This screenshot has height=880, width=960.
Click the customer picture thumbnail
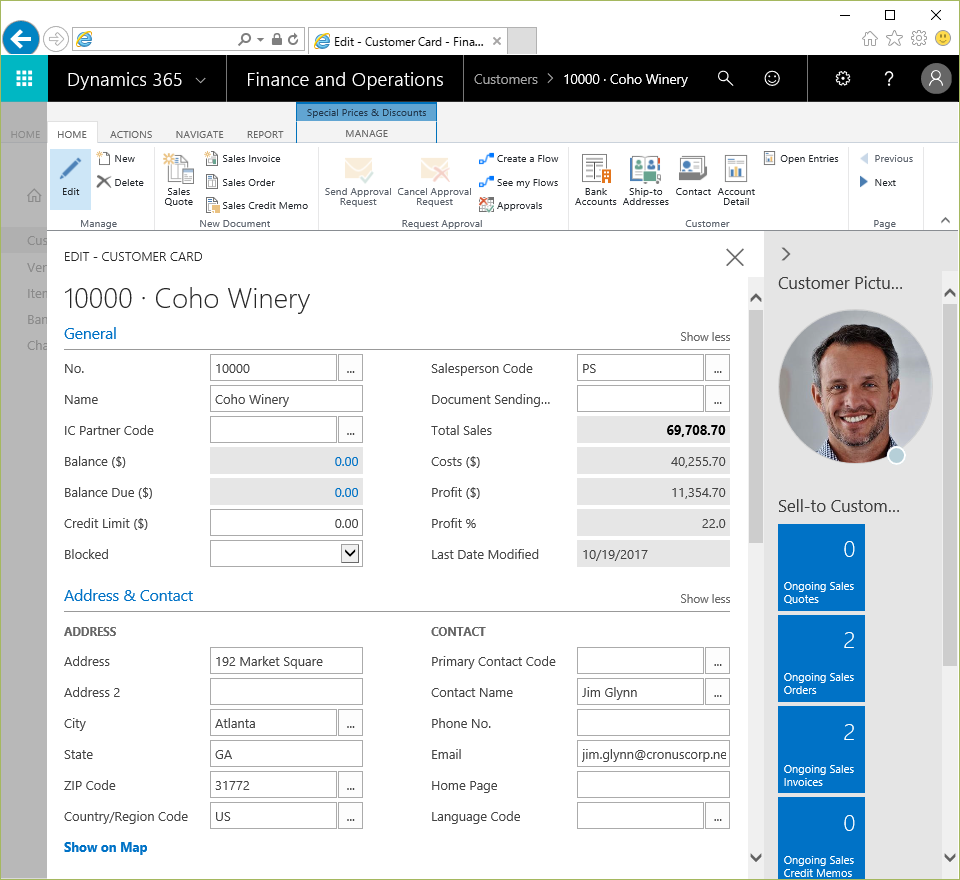(855, 386)
